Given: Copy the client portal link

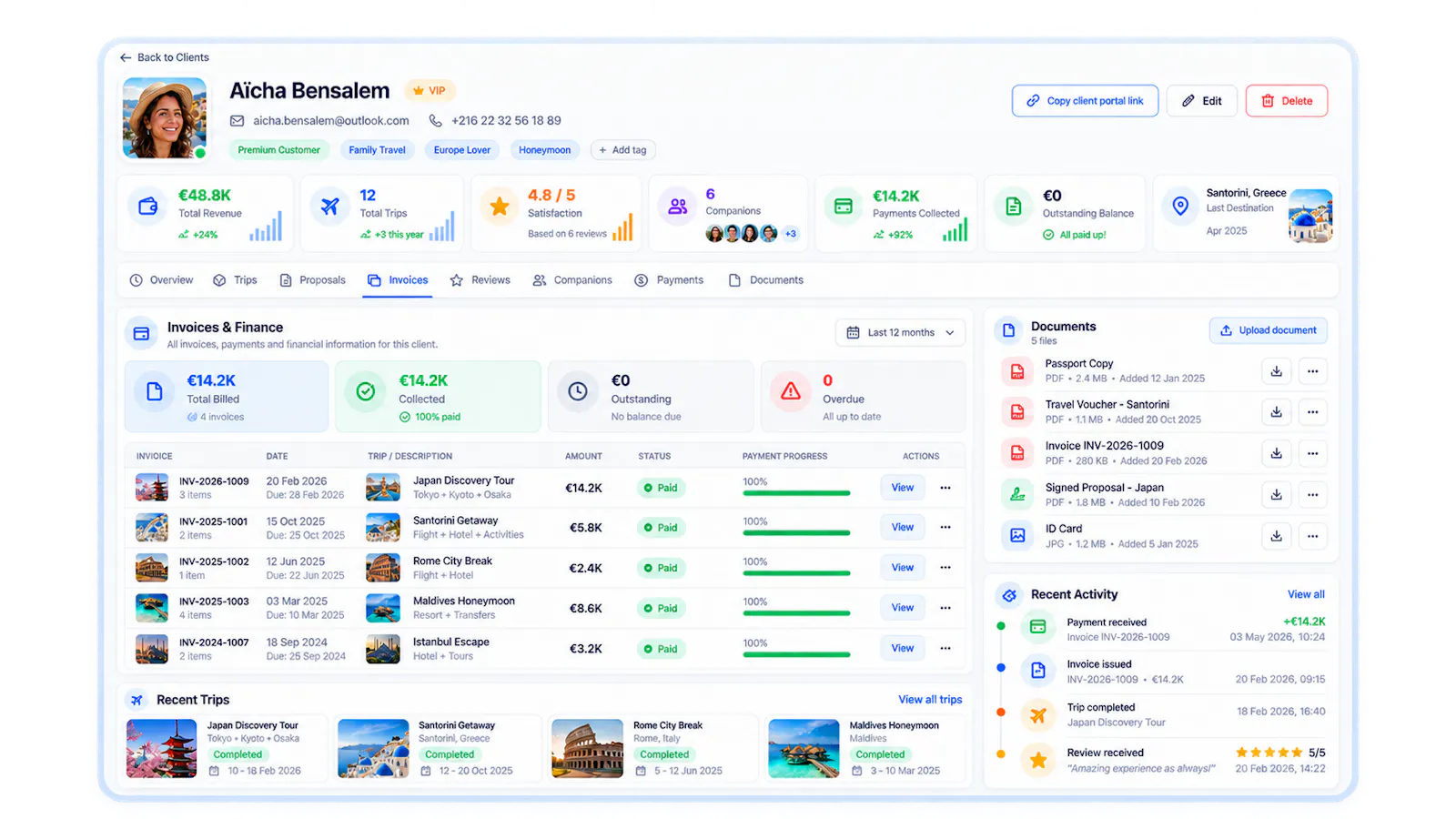Looking at the screenshot, I should [x=1085, y=101].
